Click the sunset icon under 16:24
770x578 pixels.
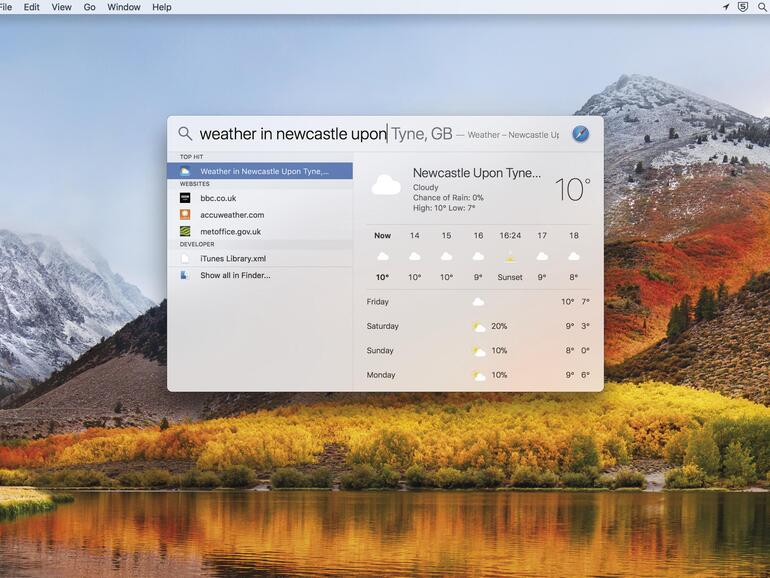coord(510,257)
